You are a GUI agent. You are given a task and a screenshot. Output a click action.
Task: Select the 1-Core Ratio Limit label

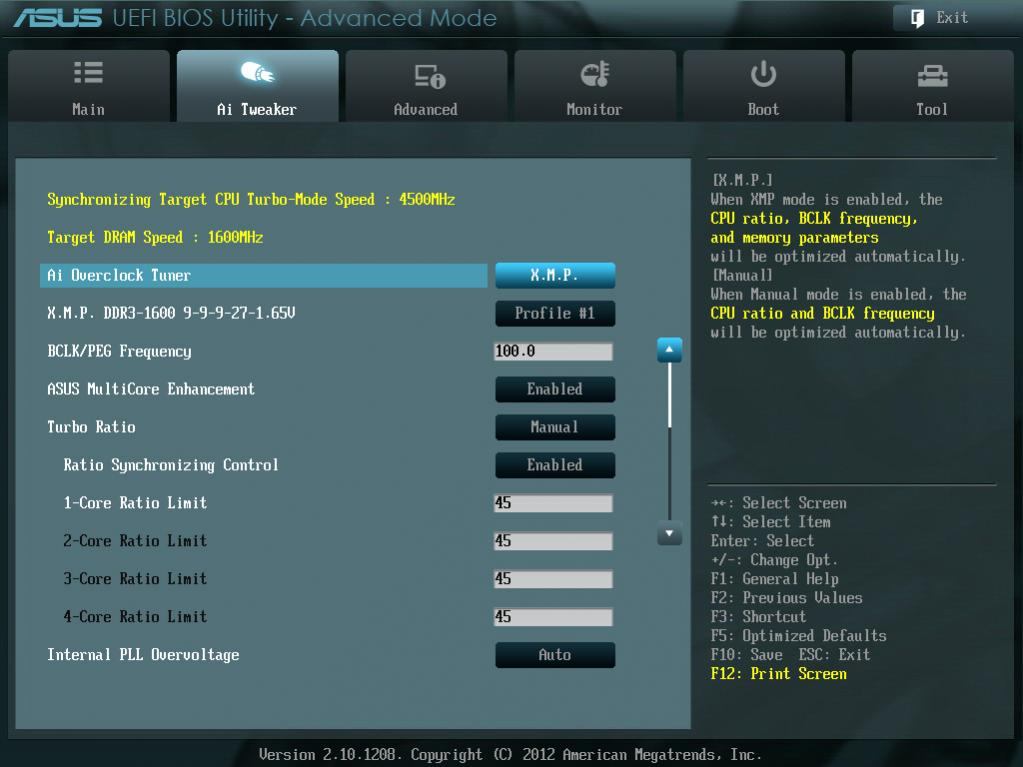[135, 503]
